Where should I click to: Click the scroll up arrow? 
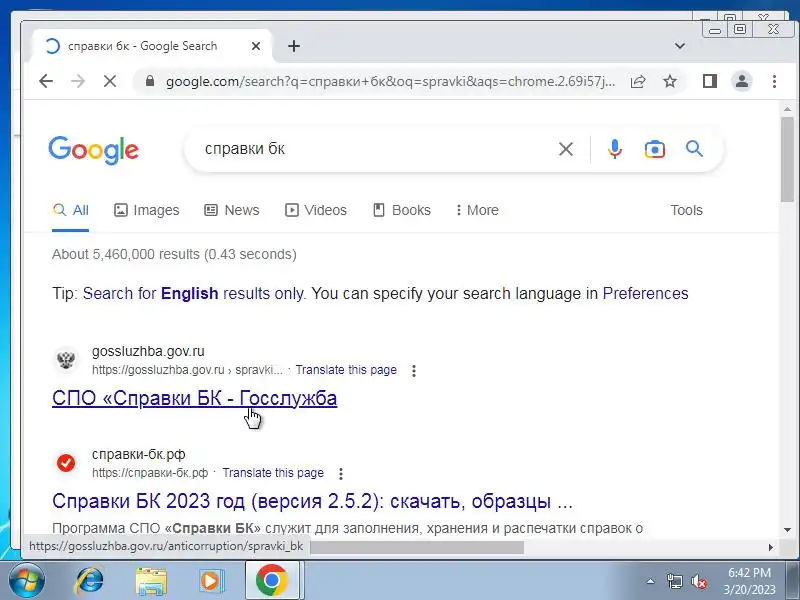click(x=787, y=109)
